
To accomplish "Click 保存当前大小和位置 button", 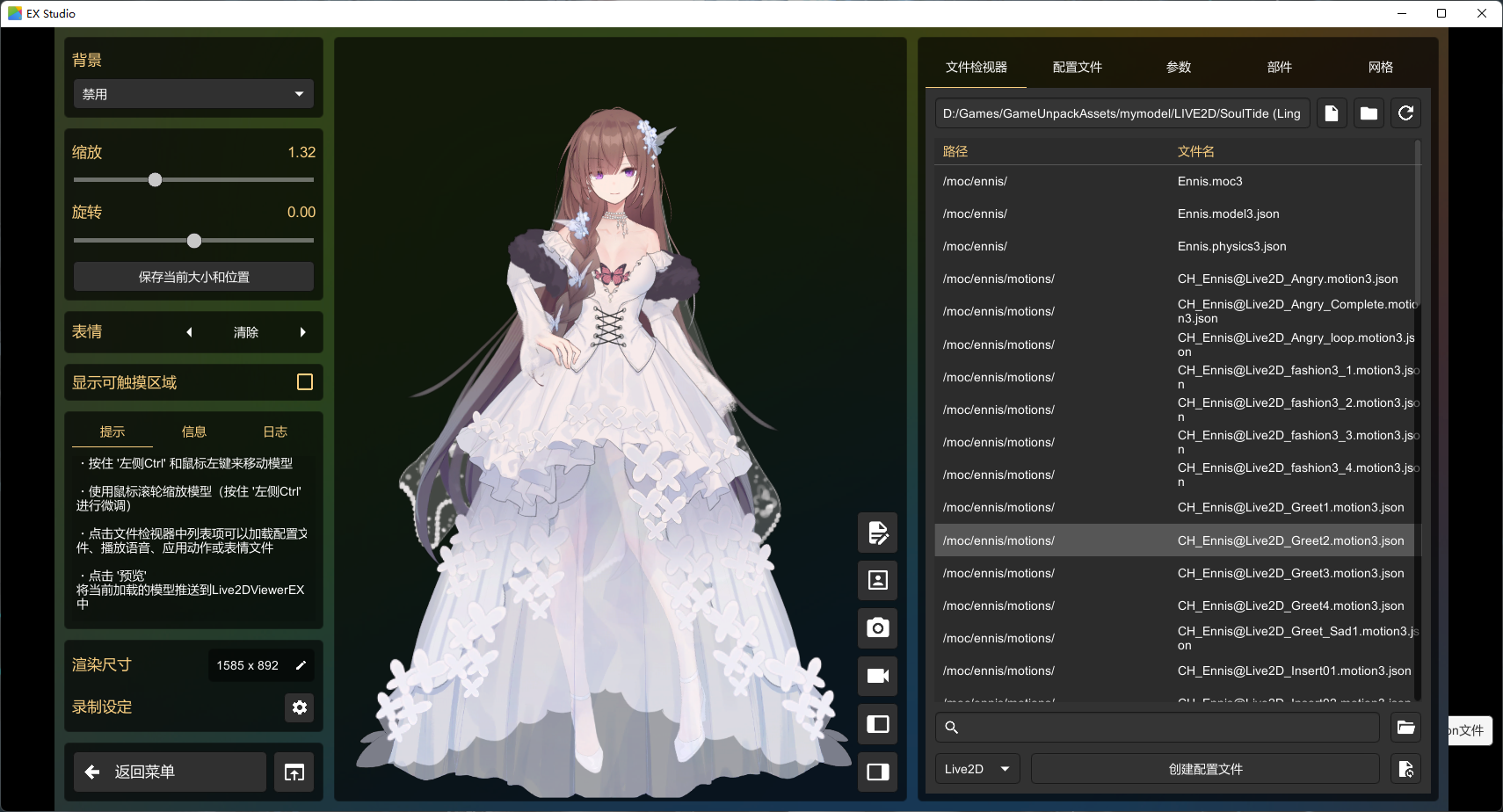I will [x=193, y=277].
